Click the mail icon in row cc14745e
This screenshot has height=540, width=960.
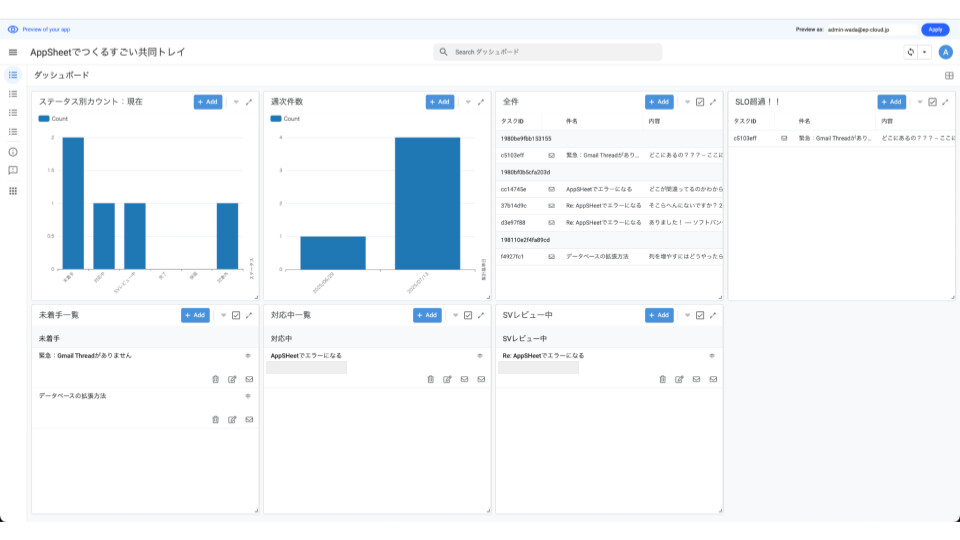(x=551, y=189)
